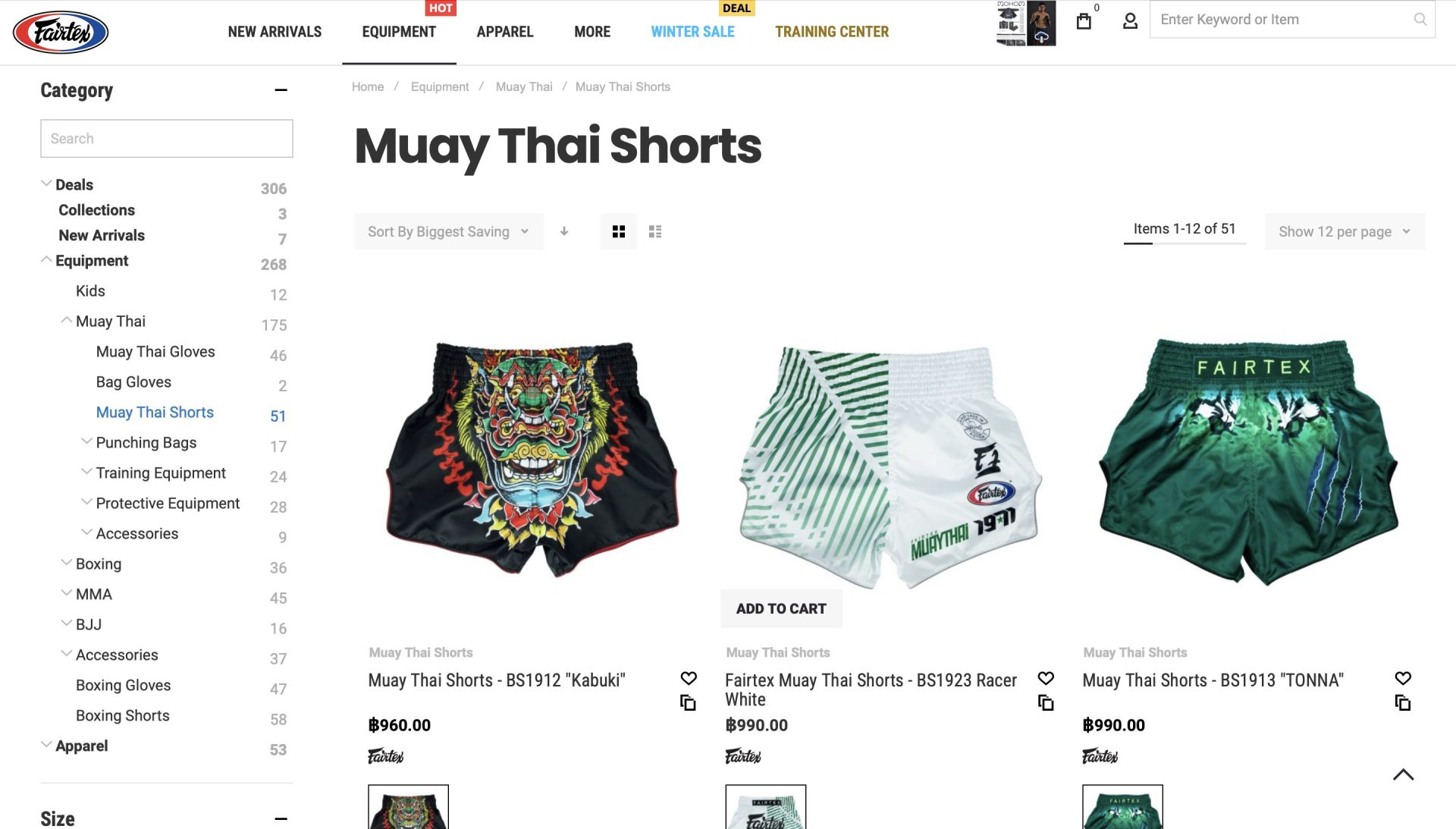Add TONNA shorts to compare
This screenshot has width=1456, height=829.
1403,703
